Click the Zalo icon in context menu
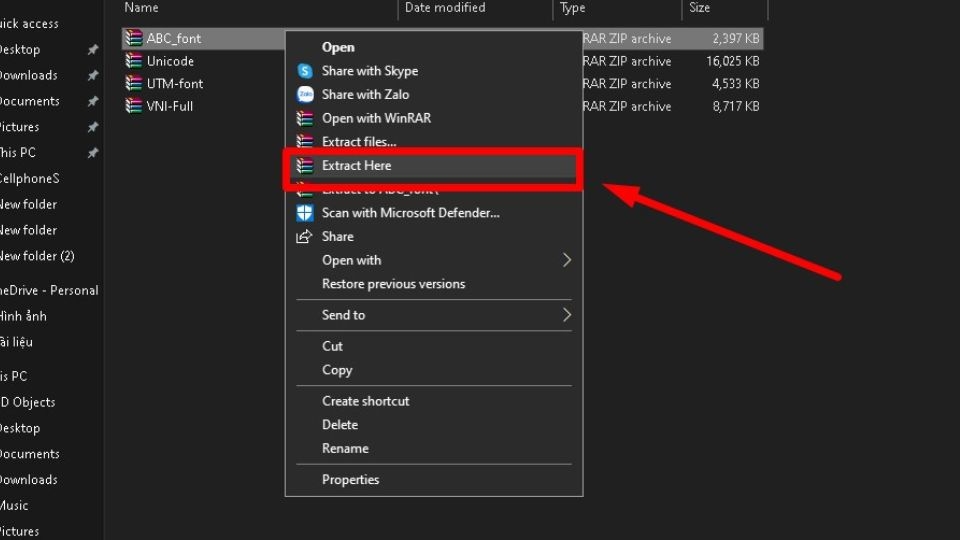 click(x=305, y=94)
